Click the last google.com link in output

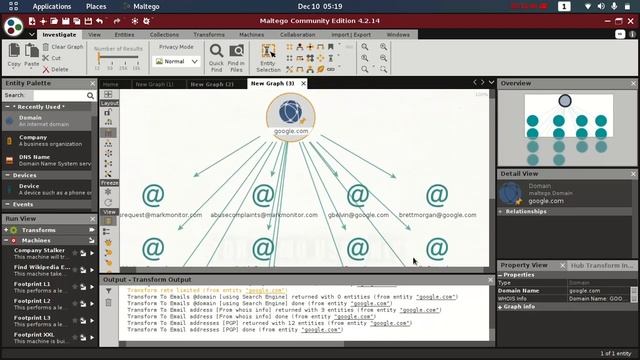[321, 330]
